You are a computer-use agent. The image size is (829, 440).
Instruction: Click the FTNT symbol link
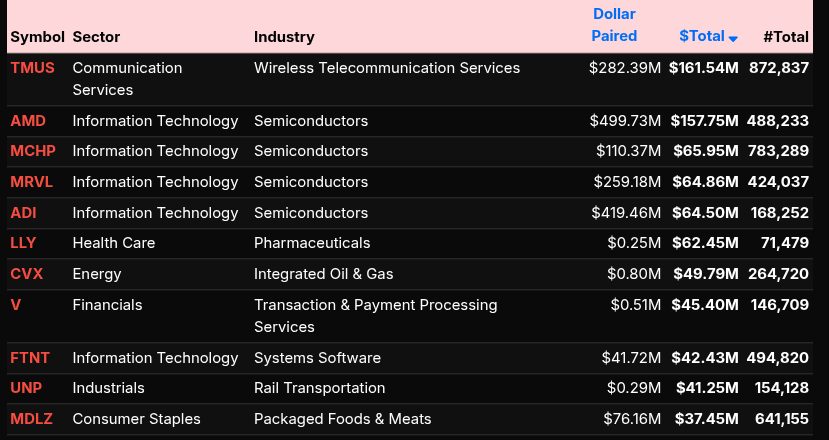coord(31,358)
